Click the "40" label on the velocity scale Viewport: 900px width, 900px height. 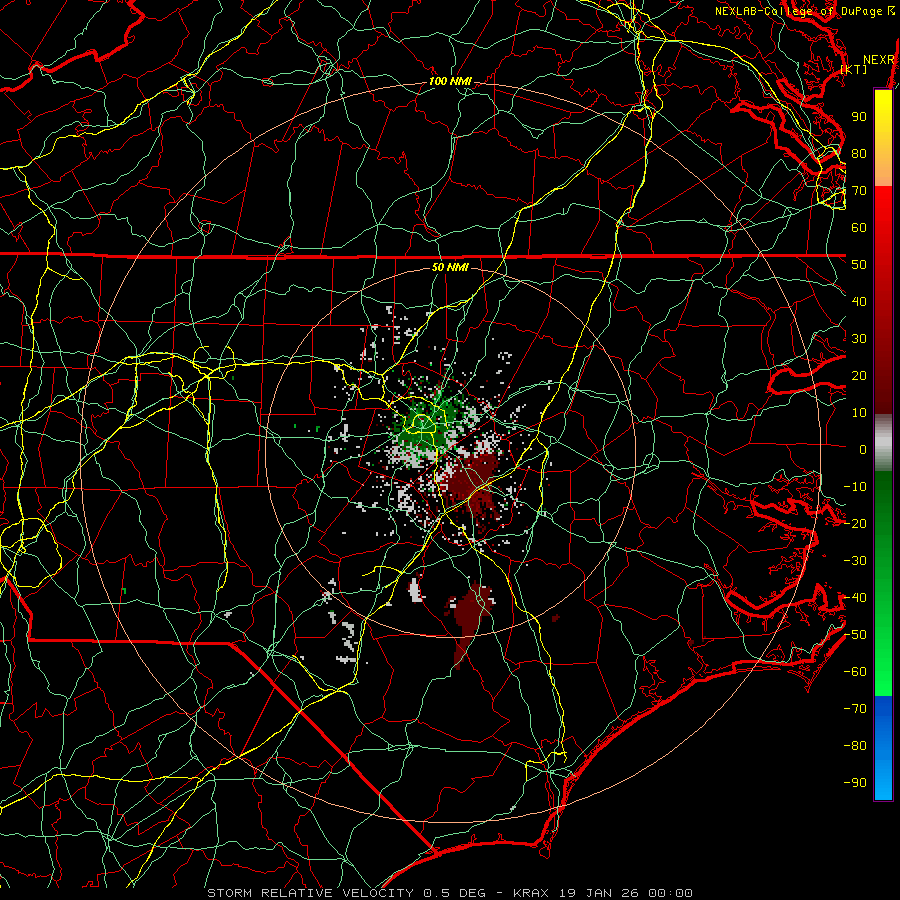coord(859,301)
